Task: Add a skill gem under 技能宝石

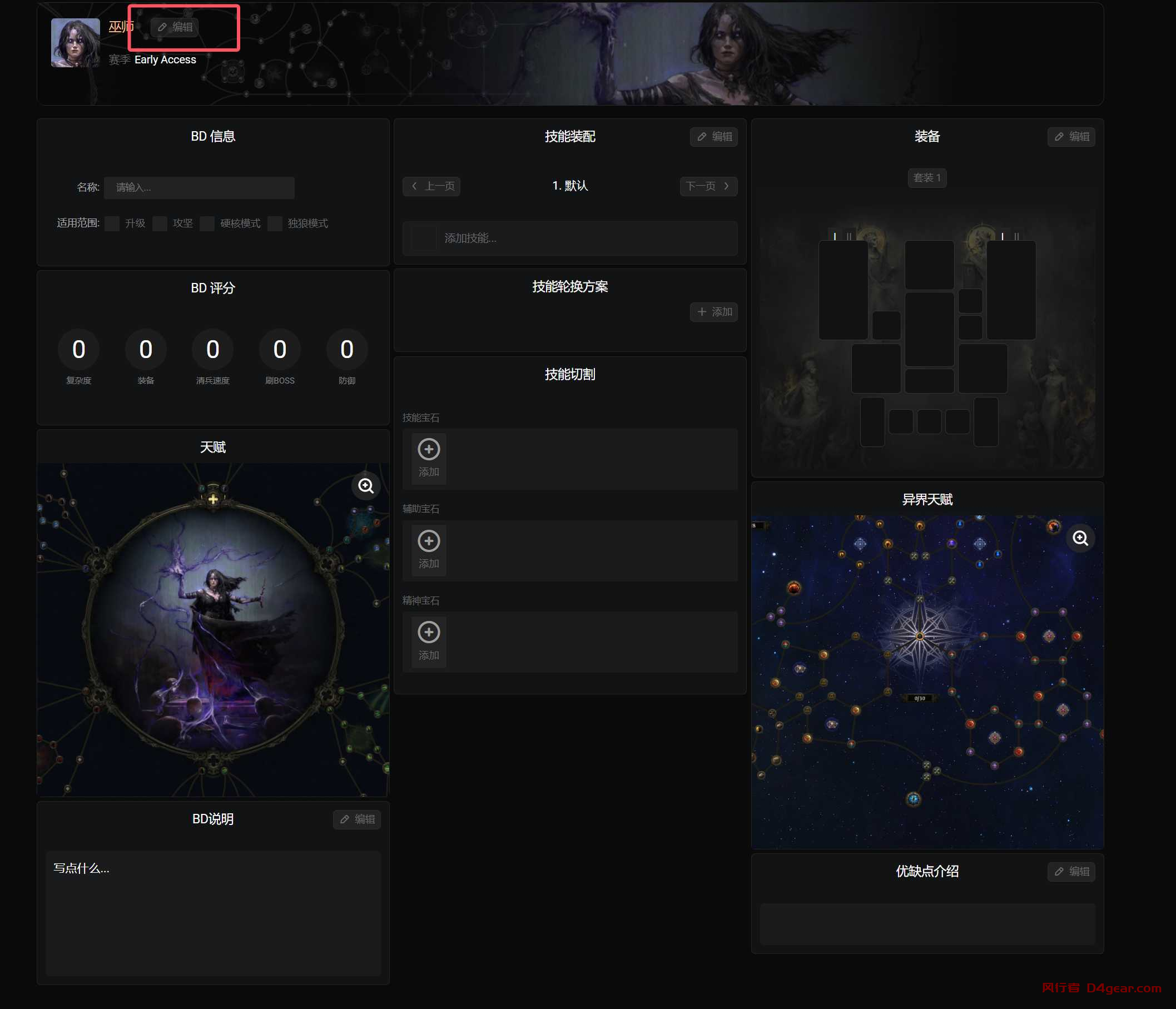Action: pos(429,458)
